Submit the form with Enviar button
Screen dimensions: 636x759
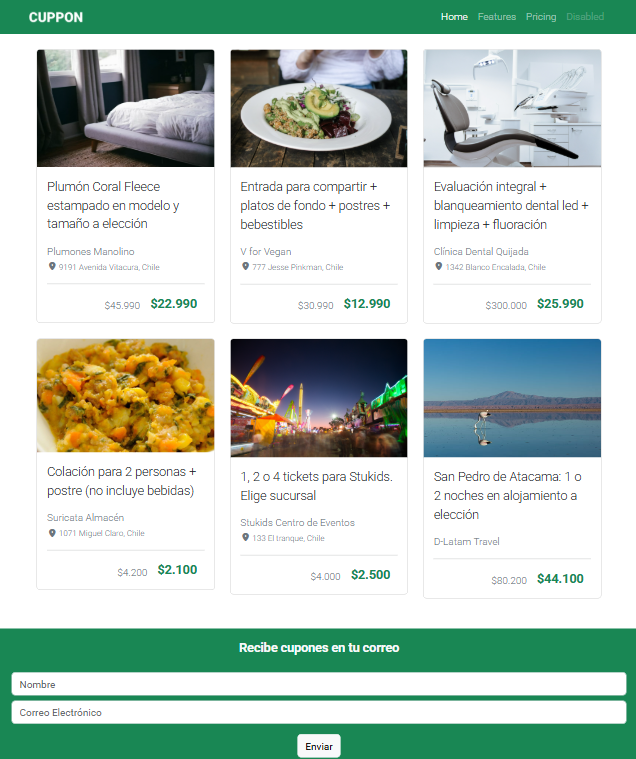point(318,746)
